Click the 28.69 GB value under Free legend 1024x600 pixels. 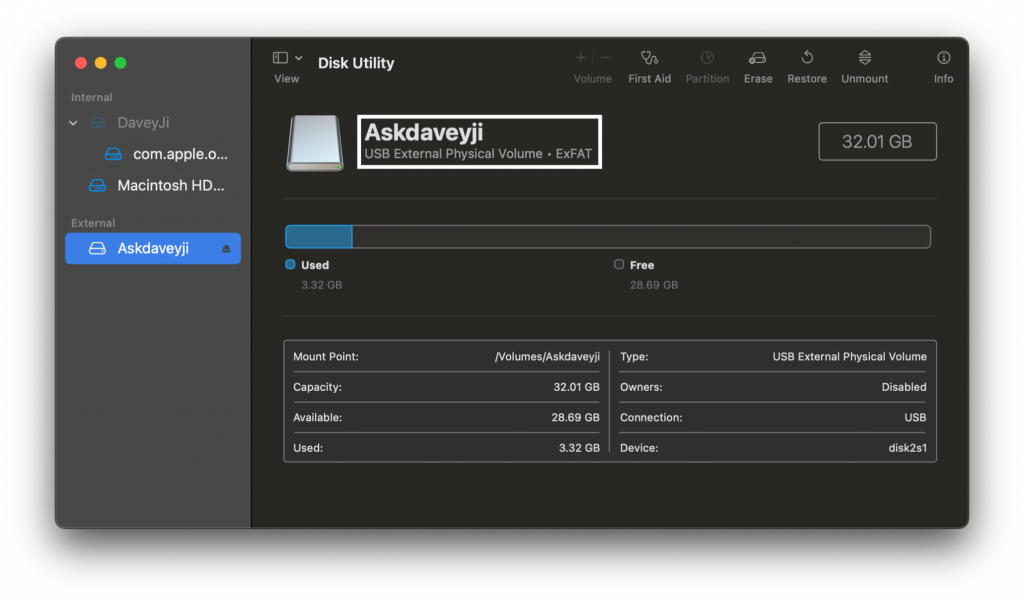coord(654,285)
